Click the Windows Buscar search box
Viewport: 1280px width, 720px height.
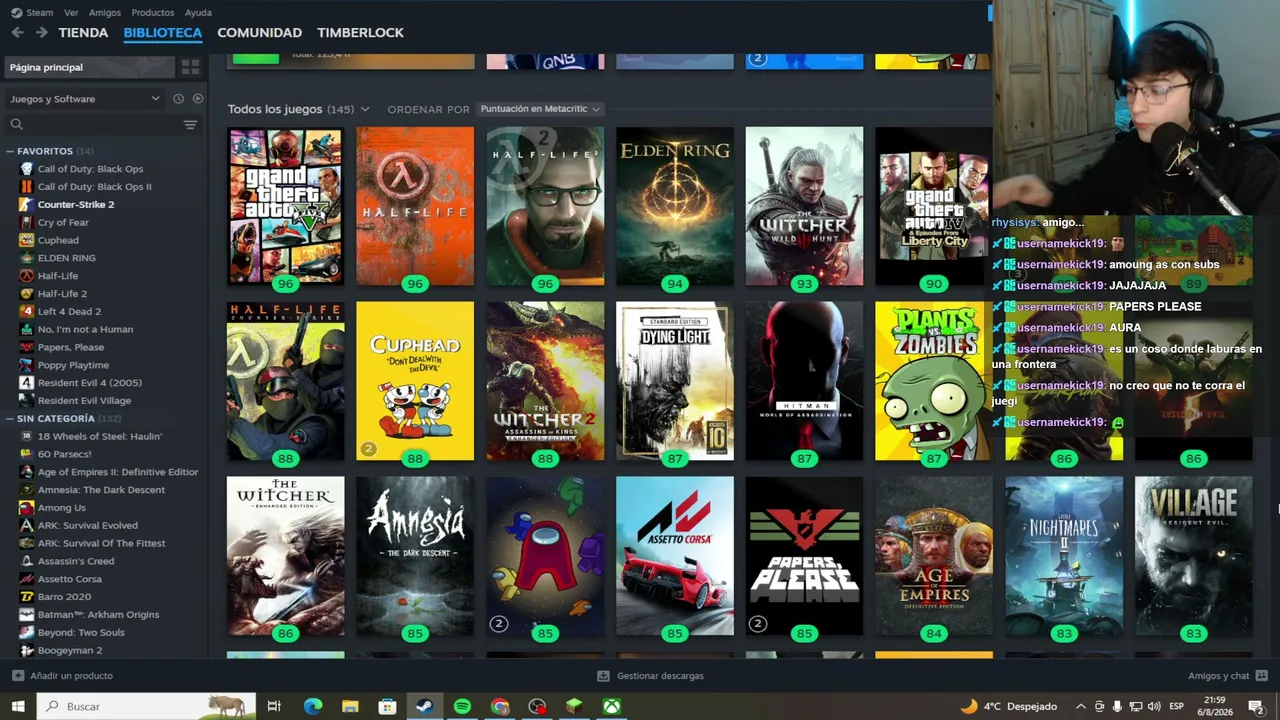(x=146, y=706)
